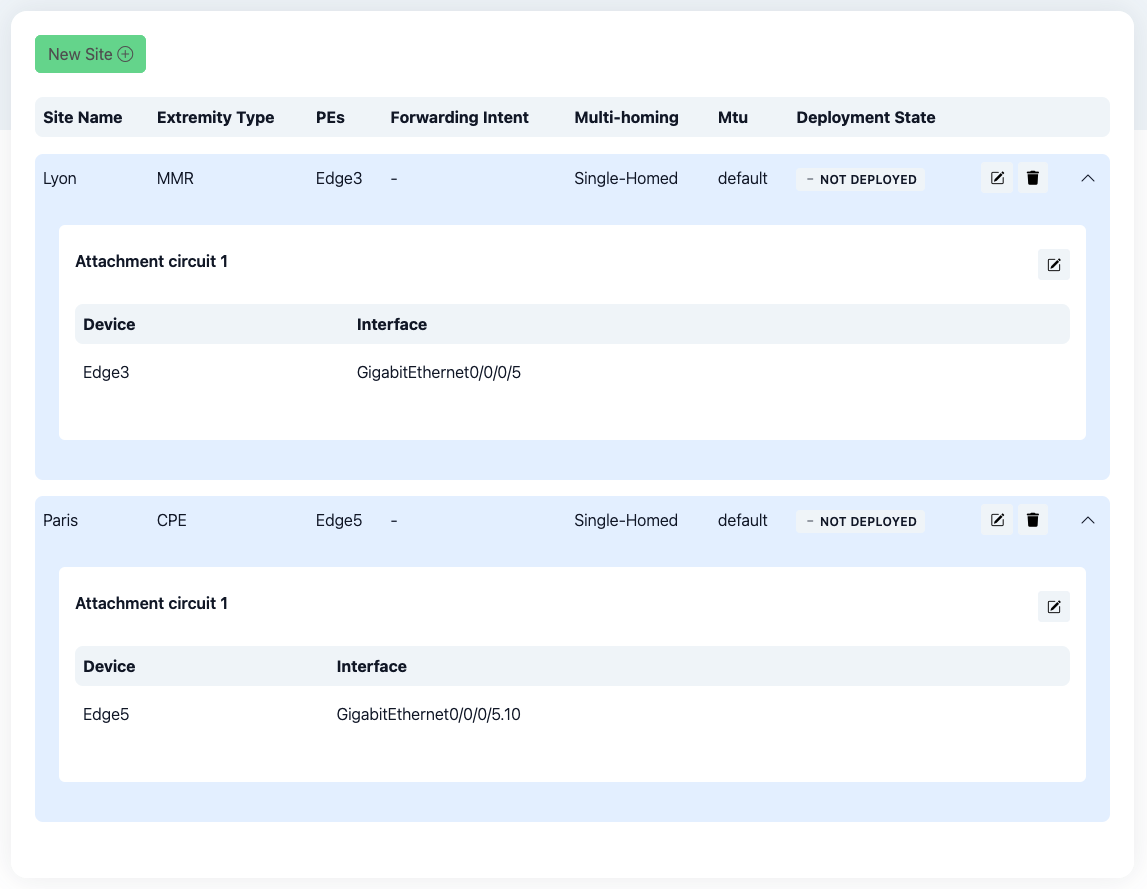Click Edge5 in the PEs column

(338, 520)
